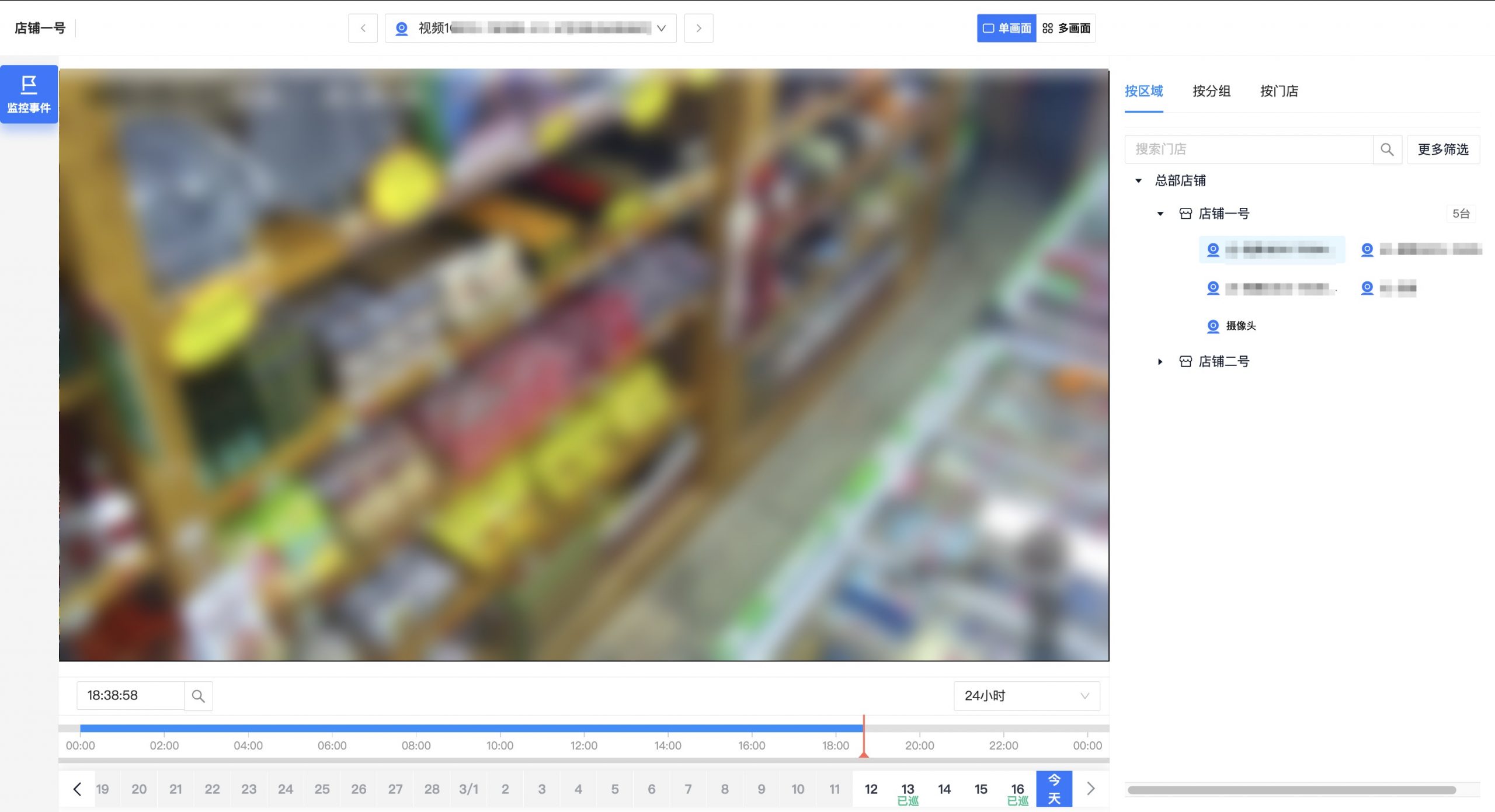This screenshot has height=812, width=1495.
Task: Switch to the 按门店 tab
Action: tap(1279, 91)
